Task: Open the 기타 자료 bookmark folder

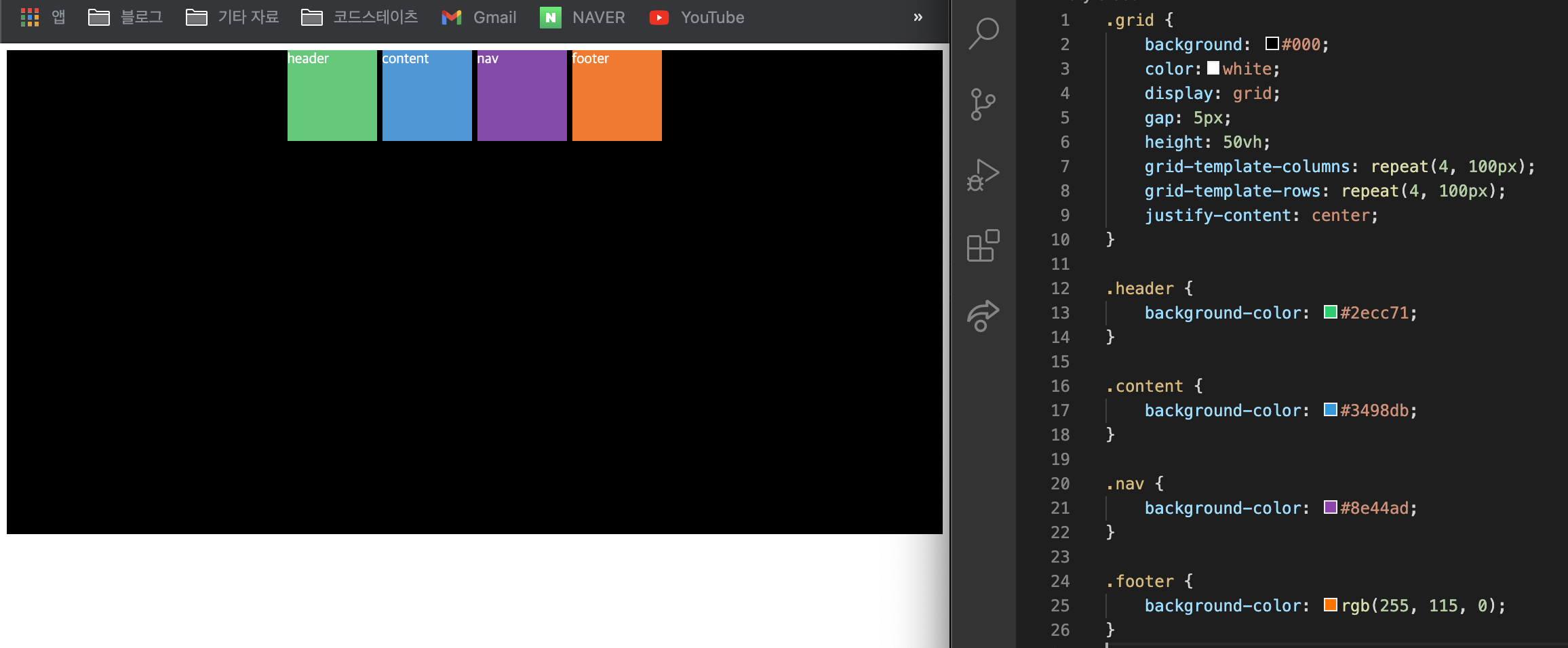Action: pyautogui.click(x=233, y=18)
